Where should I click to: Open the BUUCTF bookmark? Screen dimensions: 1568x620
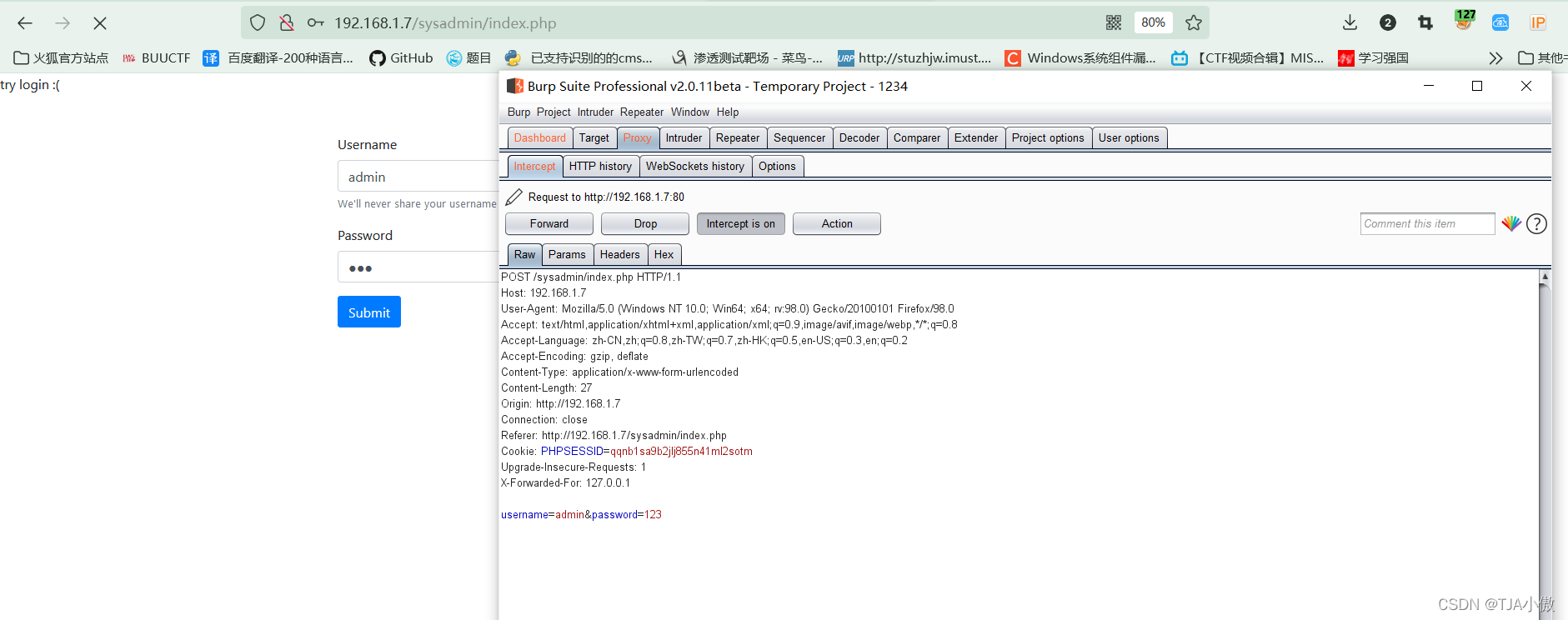(x=156, y=58)
